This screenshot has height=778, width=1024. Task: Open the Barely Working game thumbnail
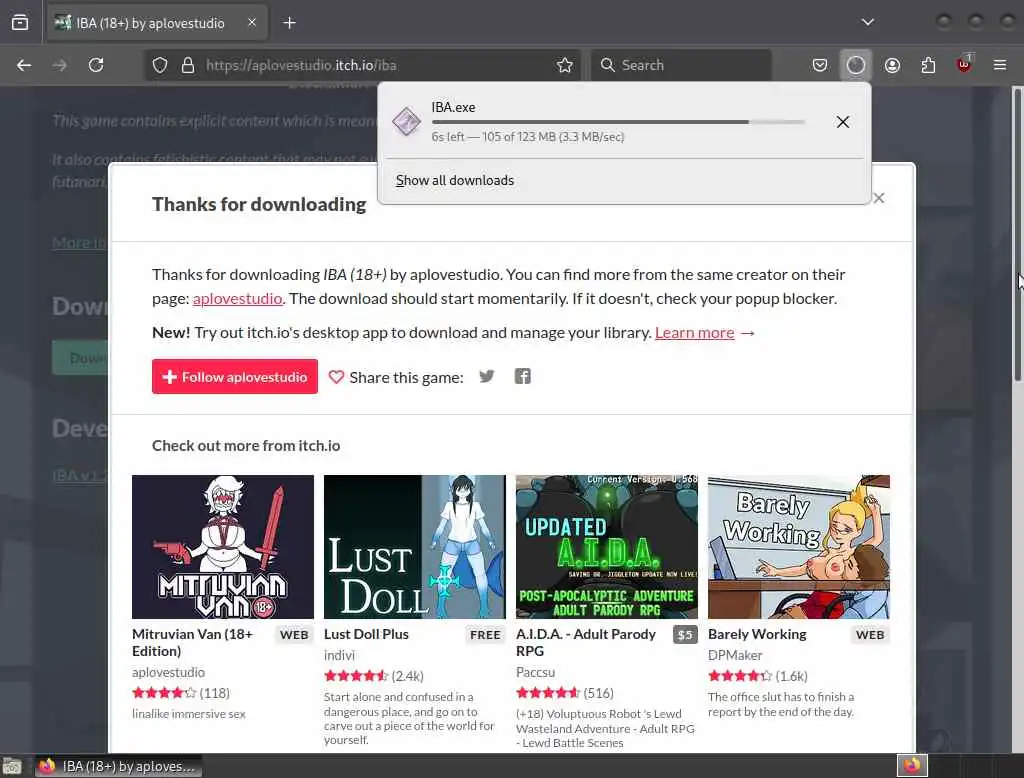[x=799, y=547]
